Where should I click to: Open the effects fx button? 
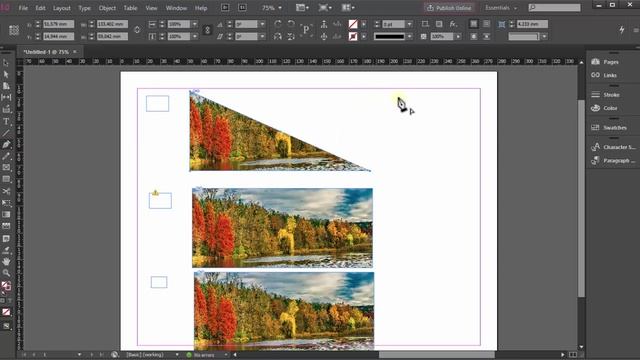click(x=453, y=24)
